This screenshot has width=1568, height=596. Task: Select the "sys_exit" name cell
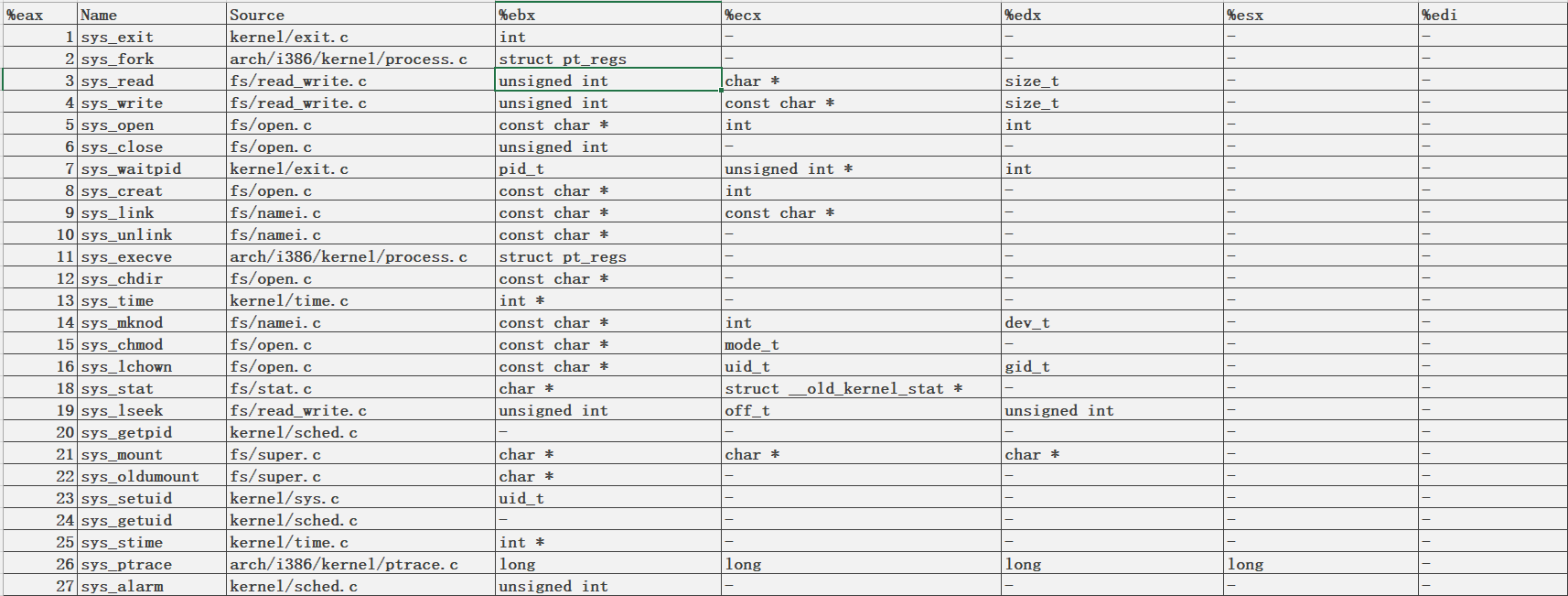coord(151,37)
